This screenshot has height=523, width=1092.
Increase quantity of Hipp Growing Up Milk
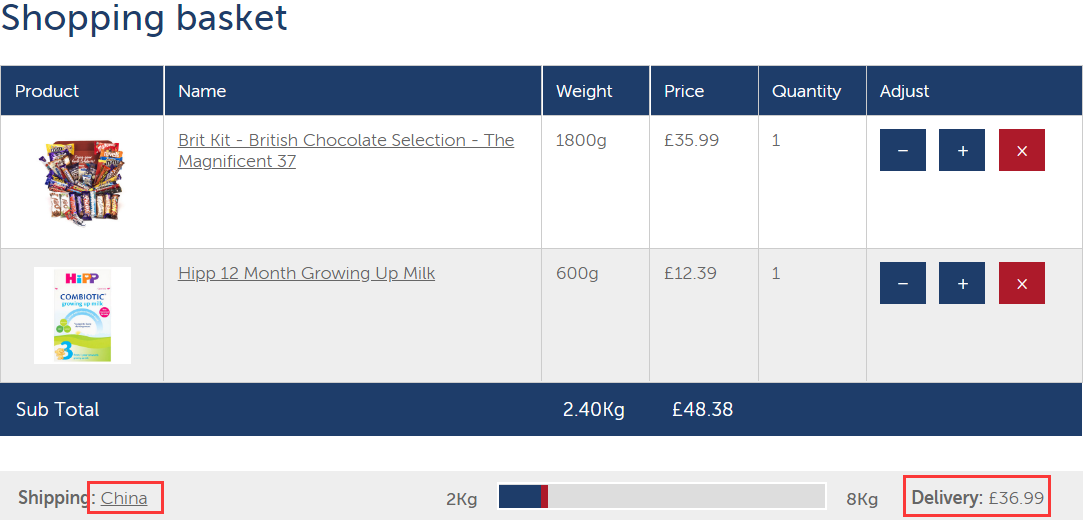point(962,284)
